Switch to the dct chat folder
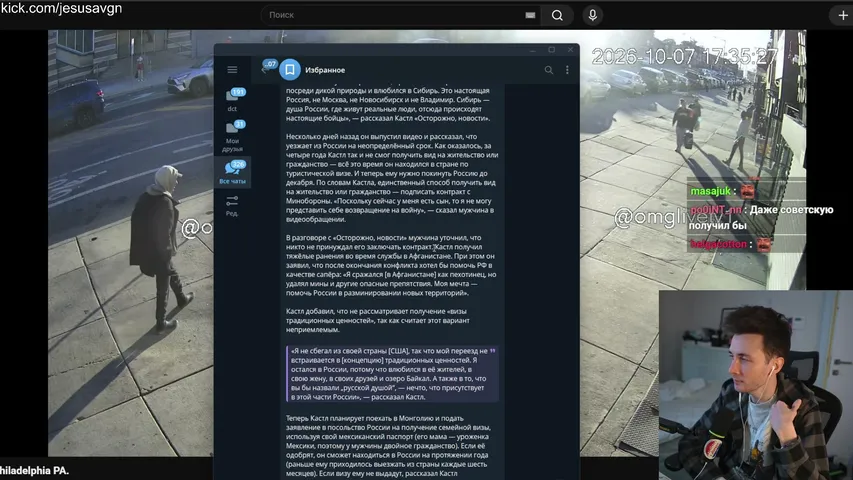 tap(233, 100)
